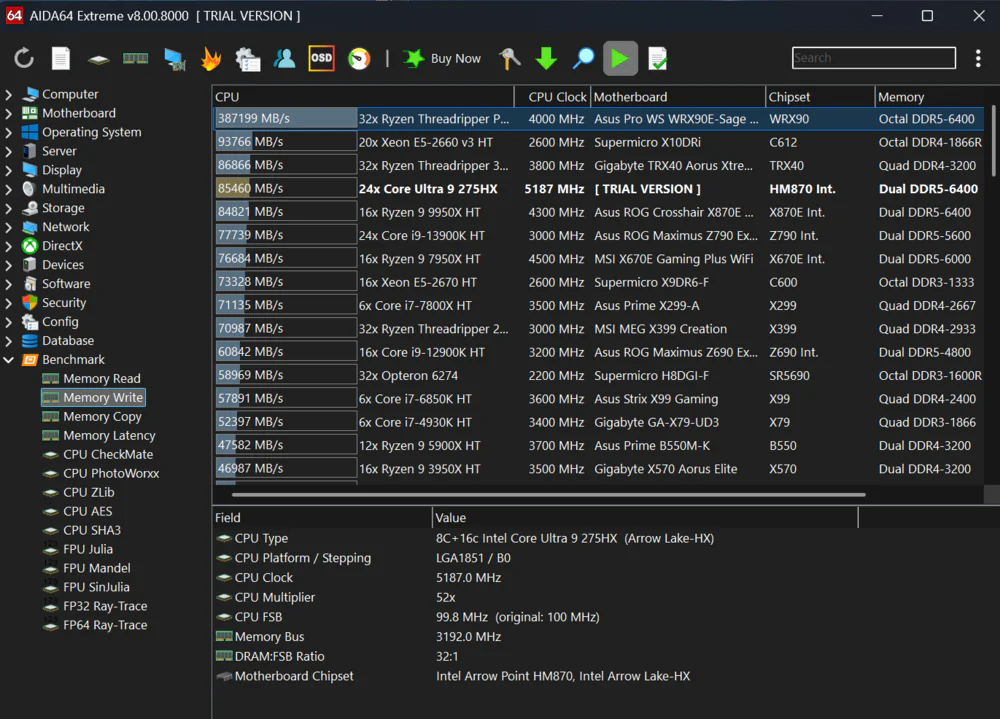Viewport: 1000px width, 719px height.
Task: Select CPU PhotoWorxx benchmark
Action: tap(110, 473)
